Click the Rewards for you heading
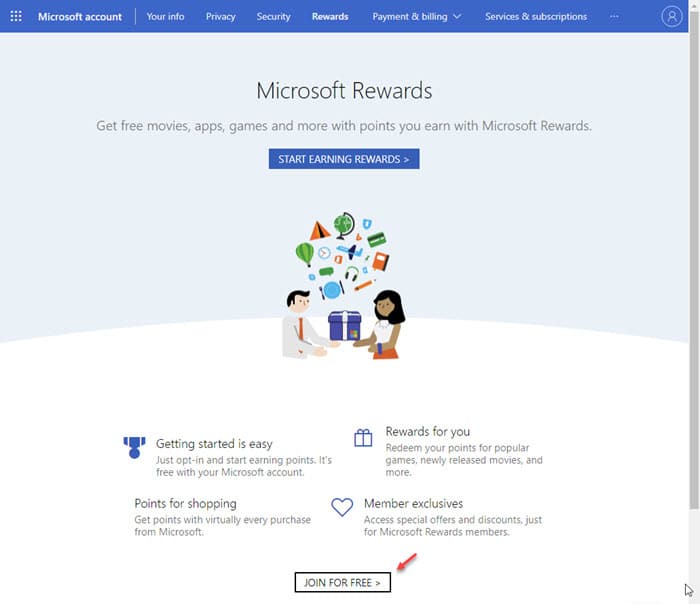 [428, 432]
